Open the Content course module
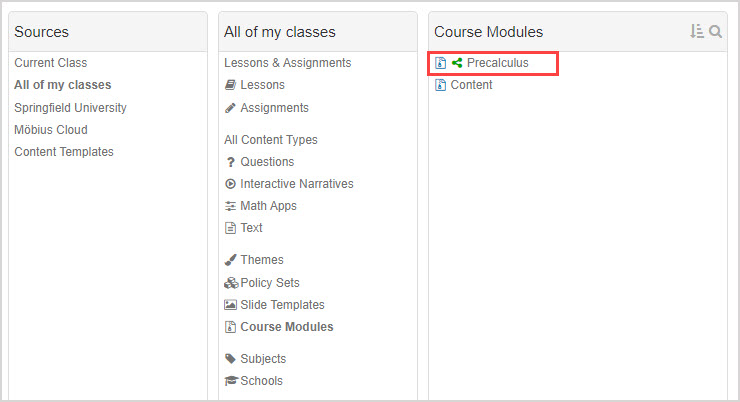The height and width of the screenshot is (402, 740). pyautogui.click(x=471, y=85)
